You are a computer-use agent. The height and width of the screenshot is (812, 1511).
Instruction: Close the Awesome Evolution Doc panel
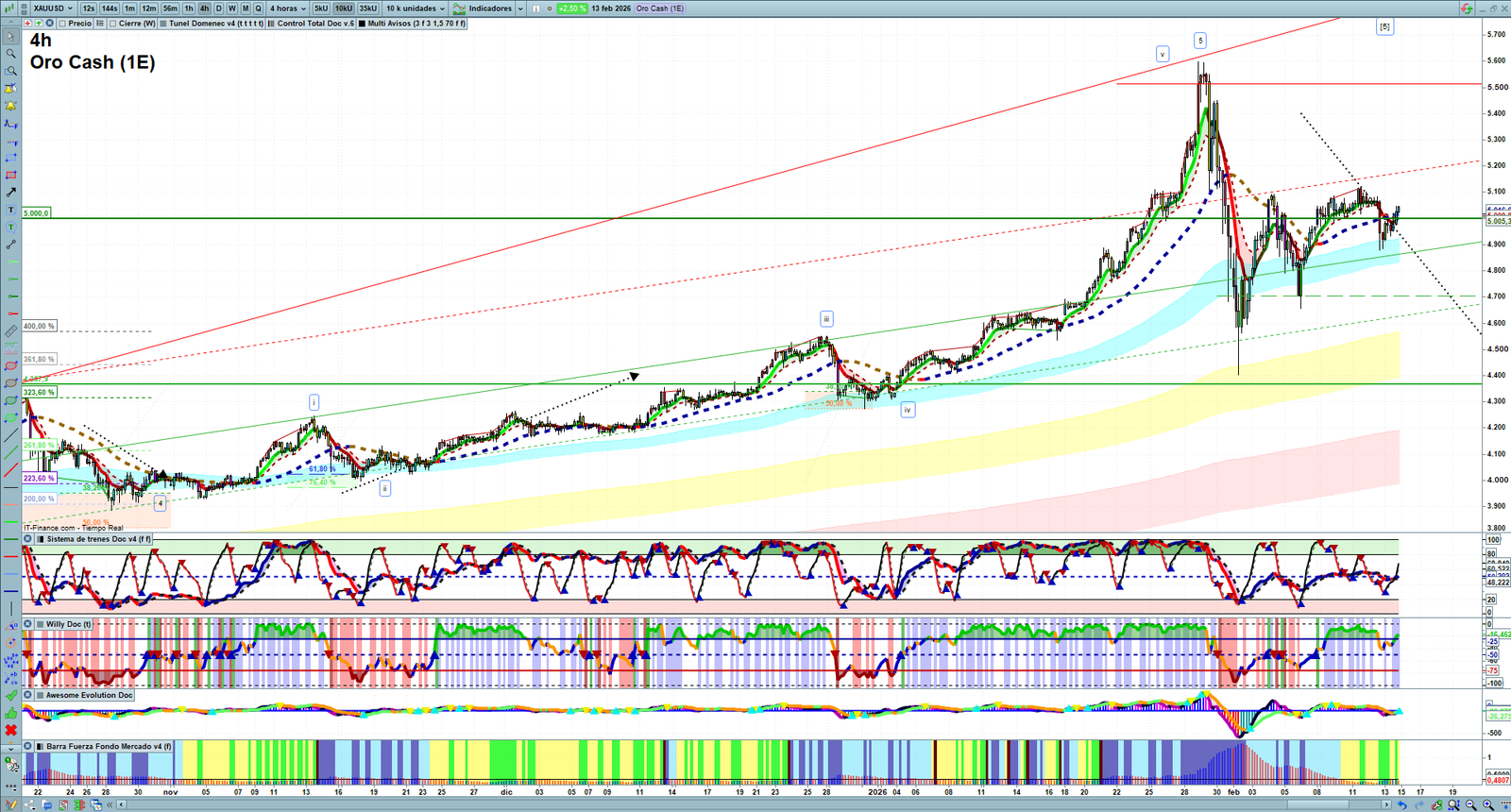tap(28, 695)
